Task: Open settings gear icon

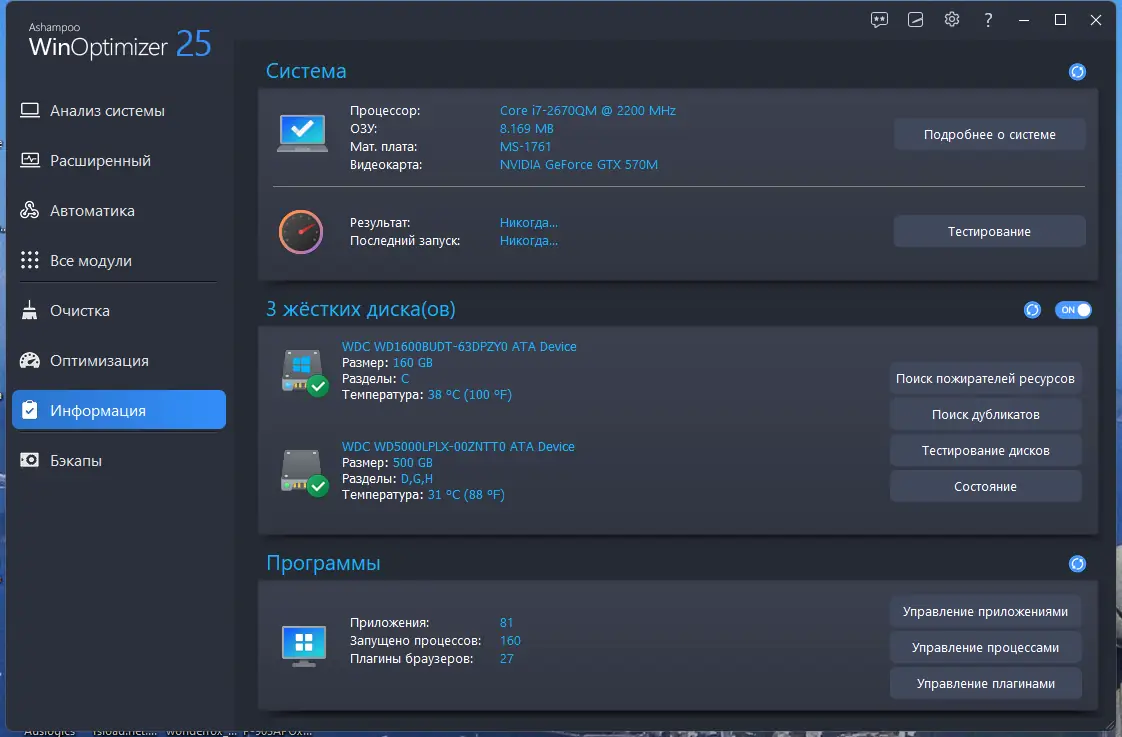Action: (952, 19)
